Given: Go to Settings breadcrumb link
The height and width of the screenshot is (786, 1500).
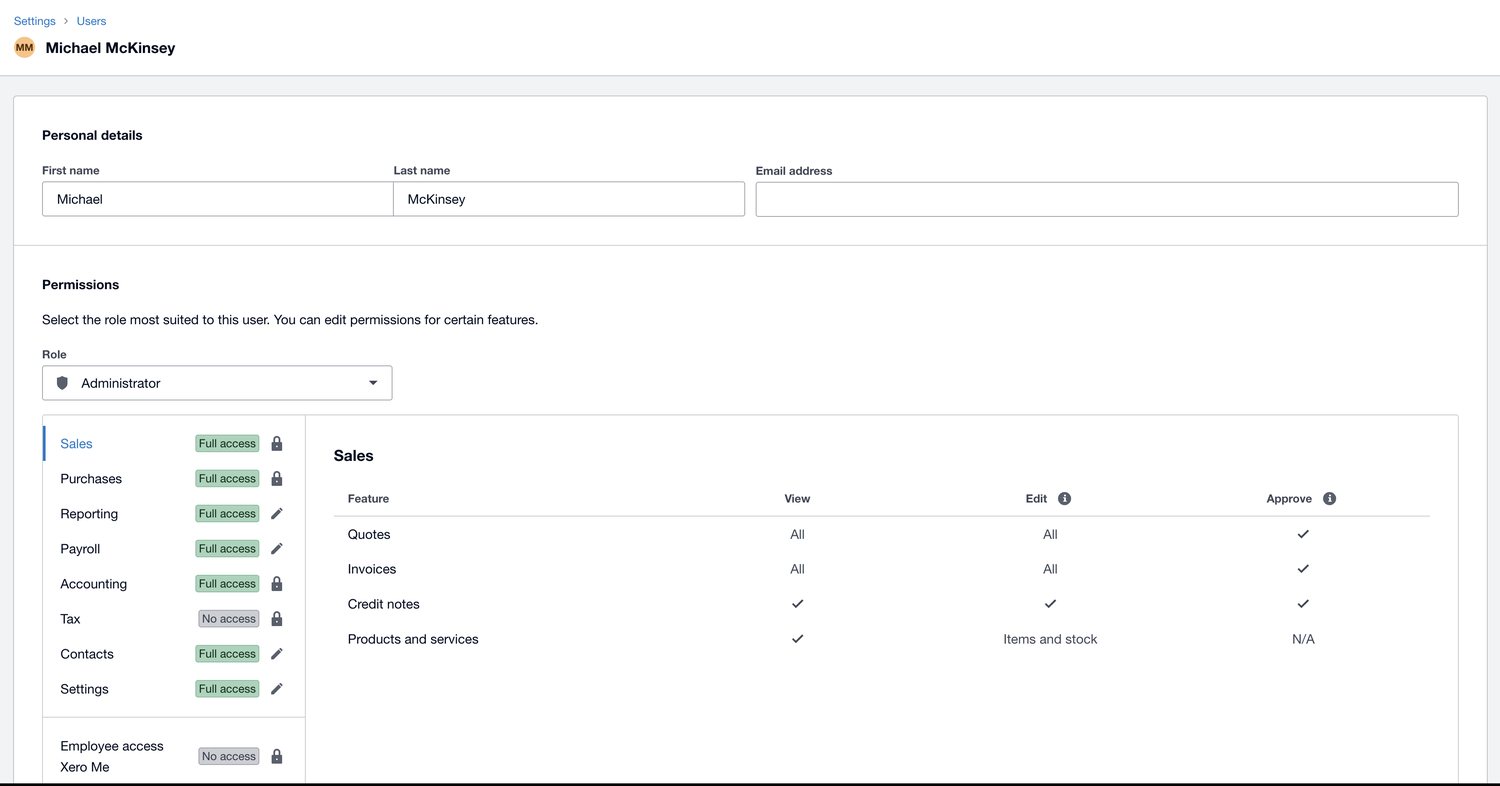Looking at the screenshot, I should (x=34, y=21).
